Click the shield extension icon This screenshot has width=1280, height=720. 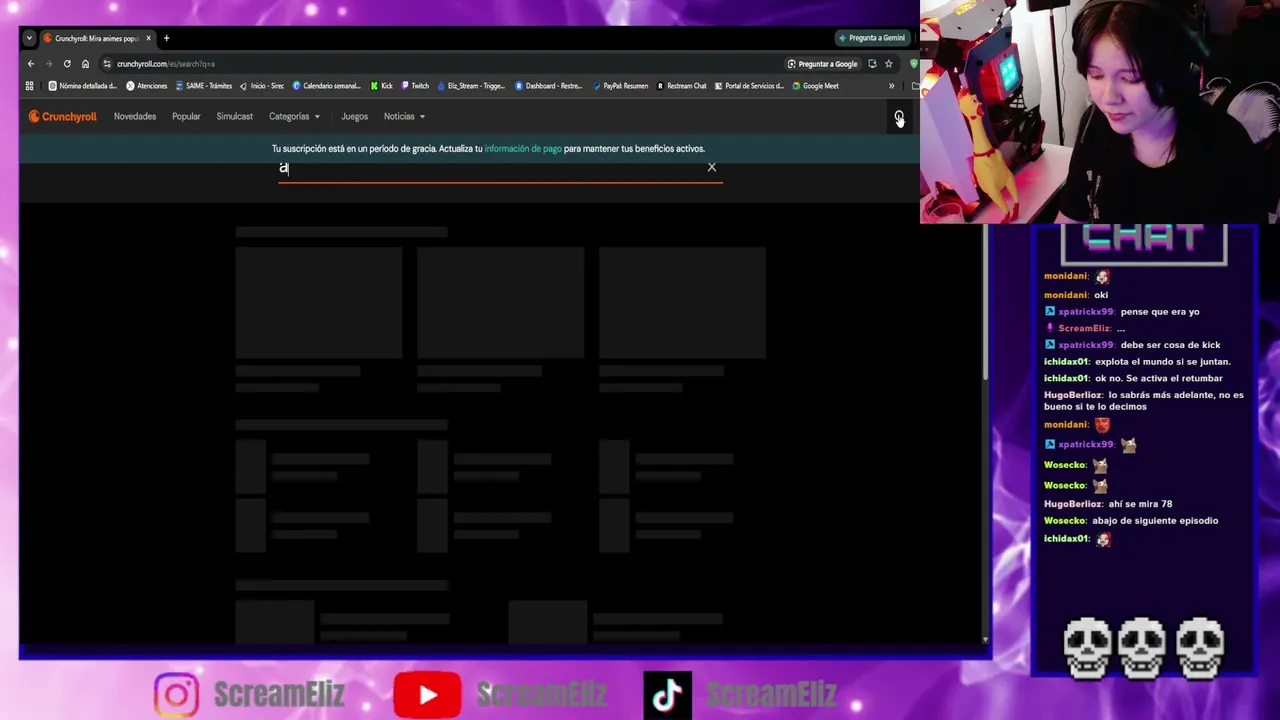912,64
